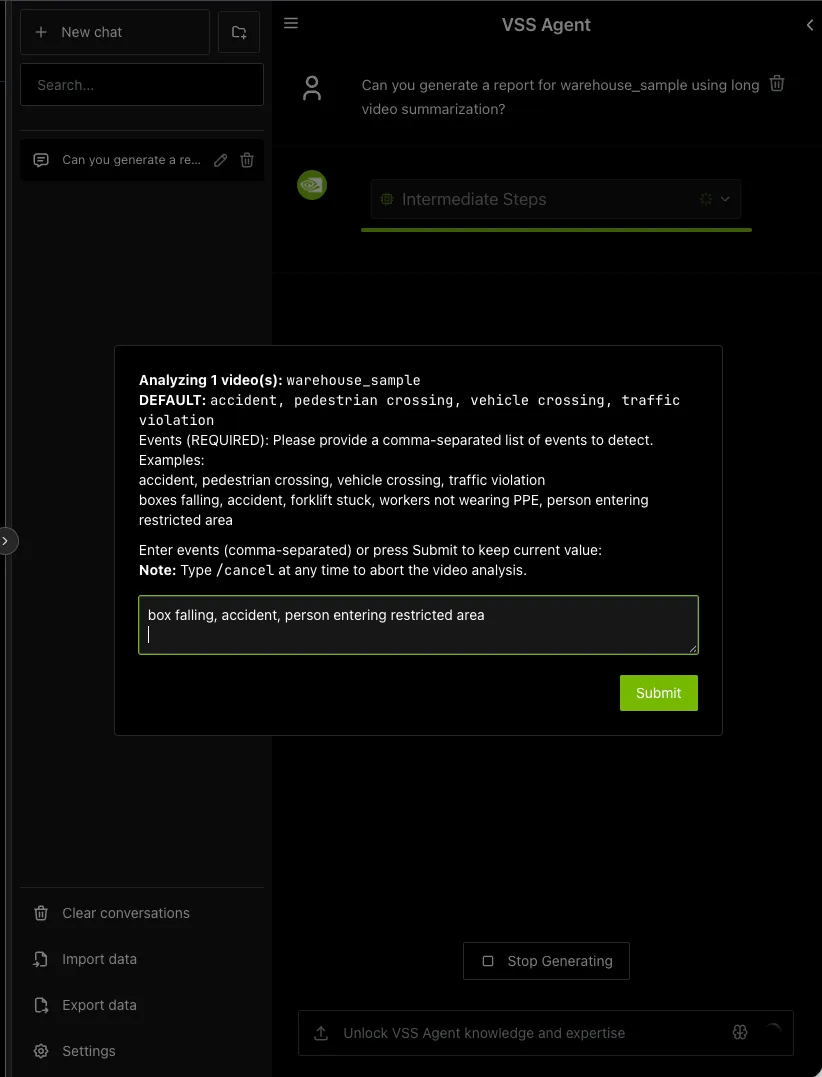The width and height of the screenshot is (822, 1077).
Task: Delete conversation with sidebar trash icon
Action: (247, 160)
